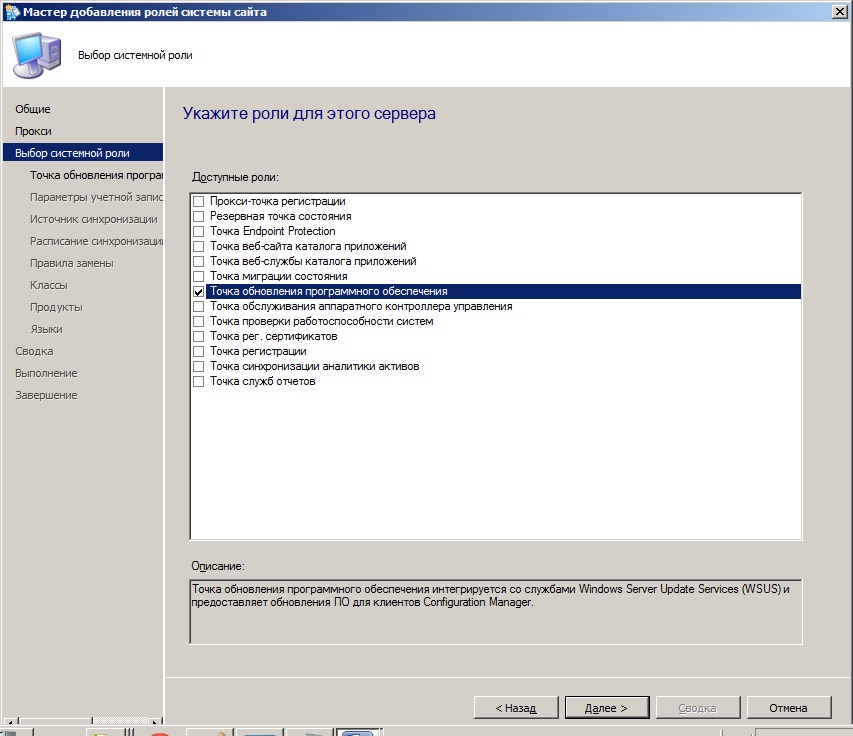Screen dimensions: 853x736
Task: Select the Выбор системной роли sidebar step
Action: (83, 152)
